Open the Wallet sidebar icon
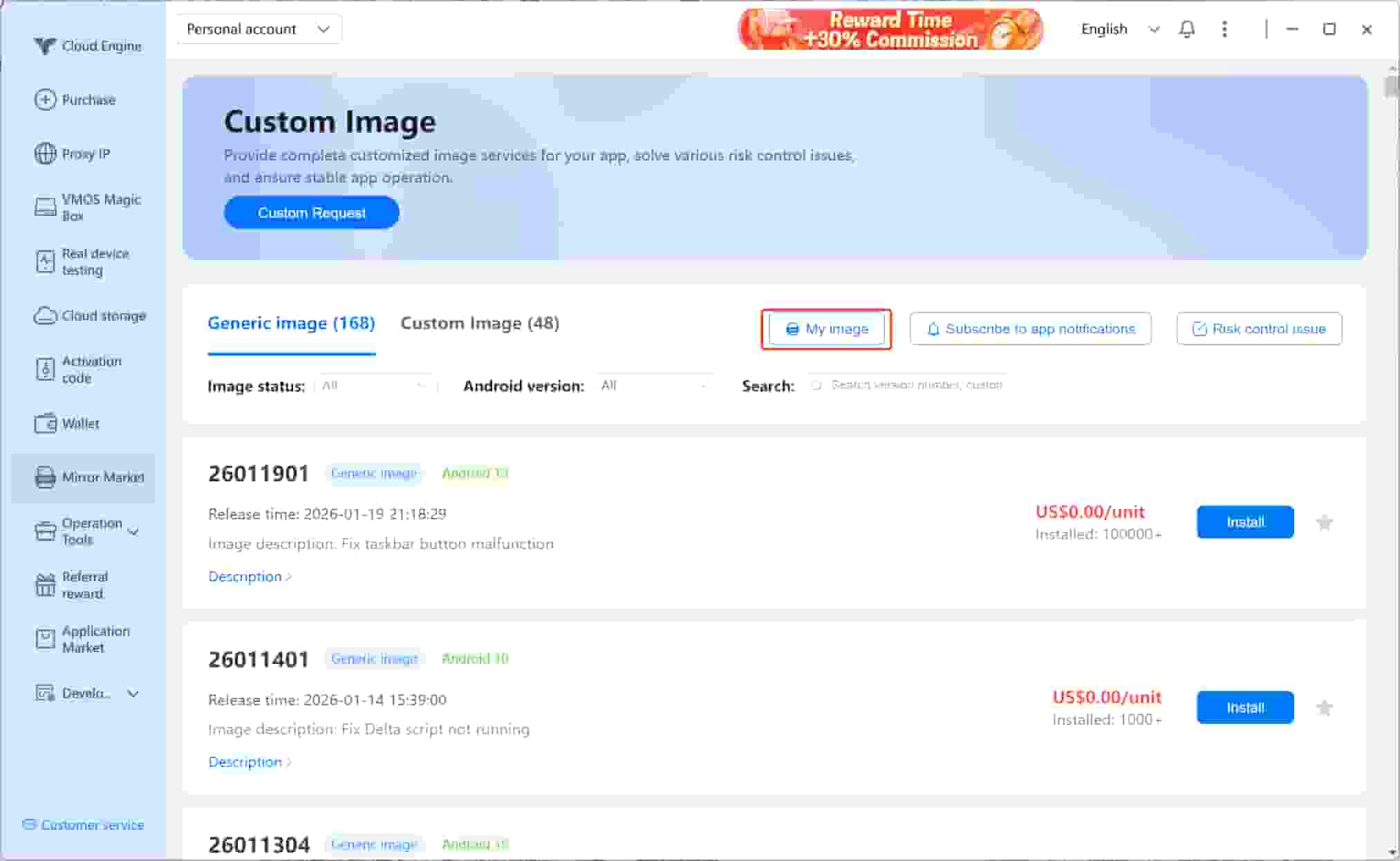Viewport: 1400px width, 861px height. pyautogui.click(x=45, y=423)
